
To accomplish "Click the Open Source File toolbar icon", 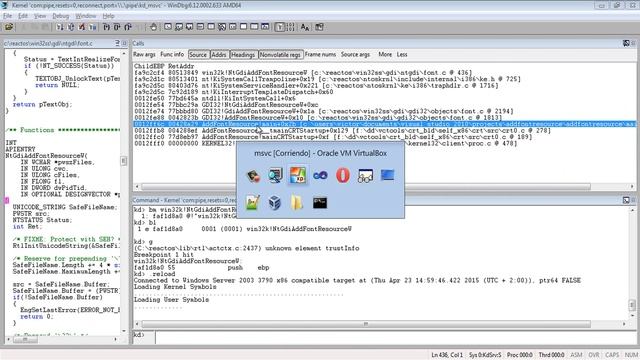I will point(9,27).
